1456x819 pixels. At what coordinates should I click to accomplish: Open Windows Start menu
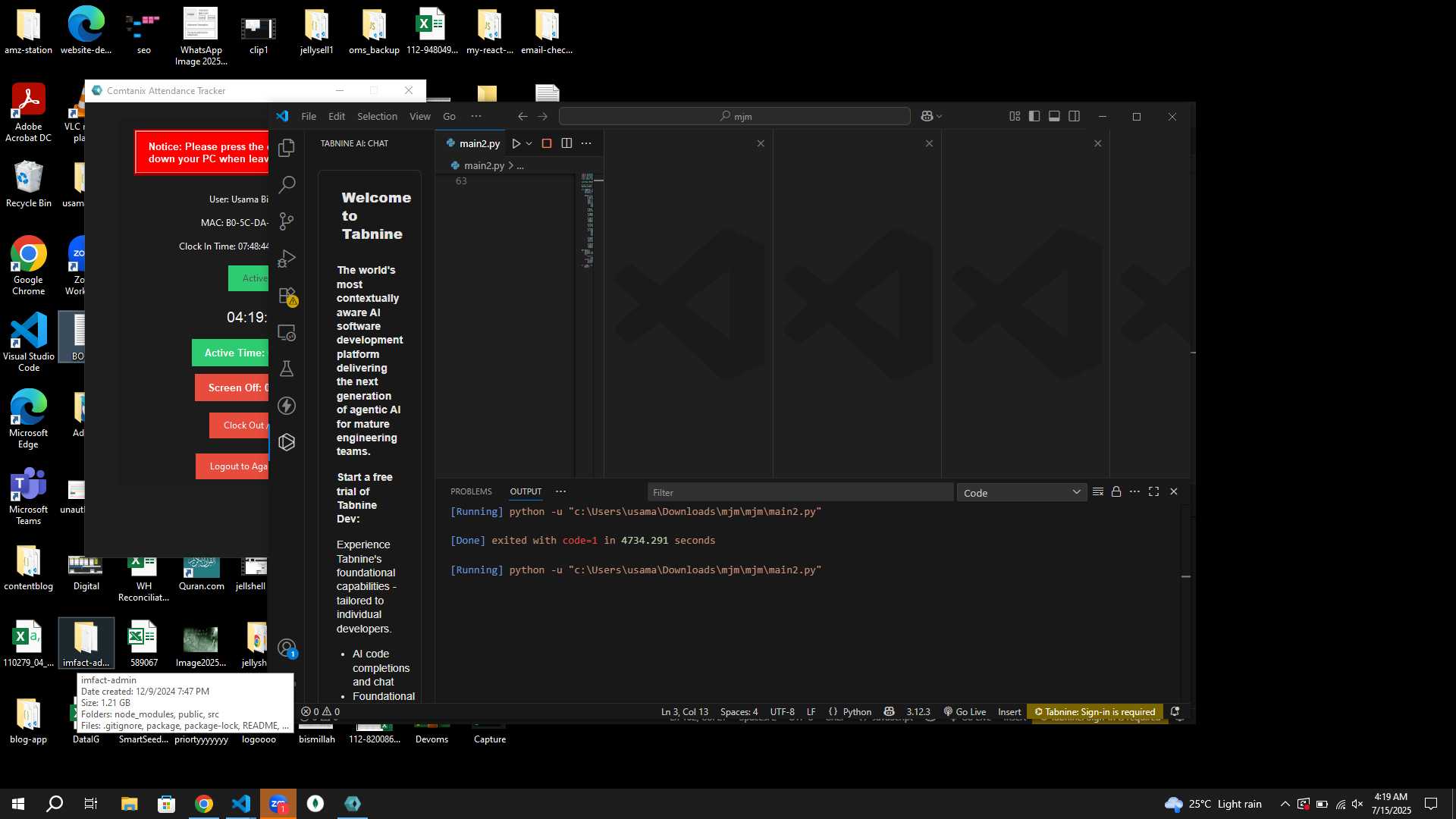click(18, 804)
